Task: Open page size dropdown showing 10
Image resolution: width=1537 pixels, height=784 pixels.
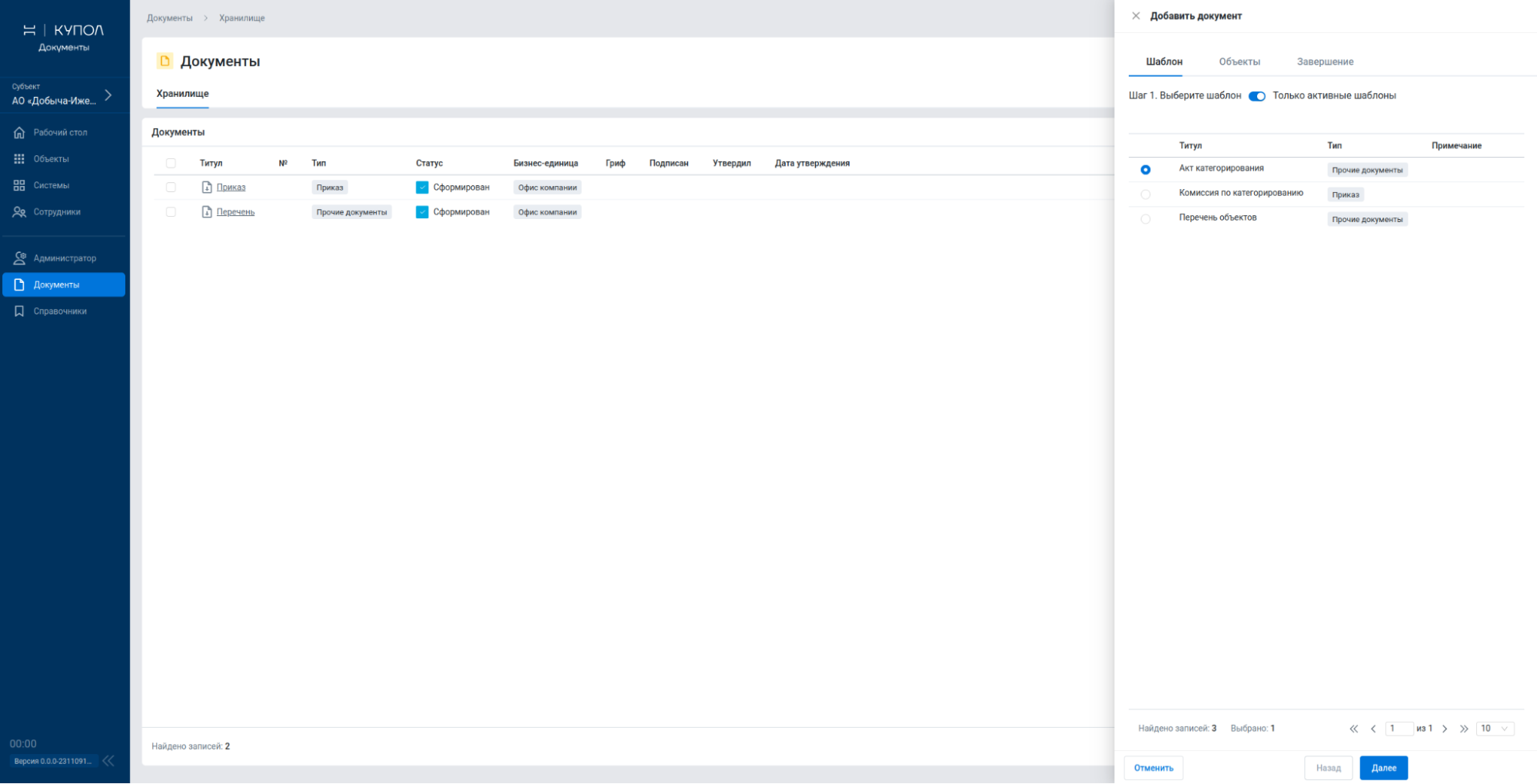Action: point(1495,729)
